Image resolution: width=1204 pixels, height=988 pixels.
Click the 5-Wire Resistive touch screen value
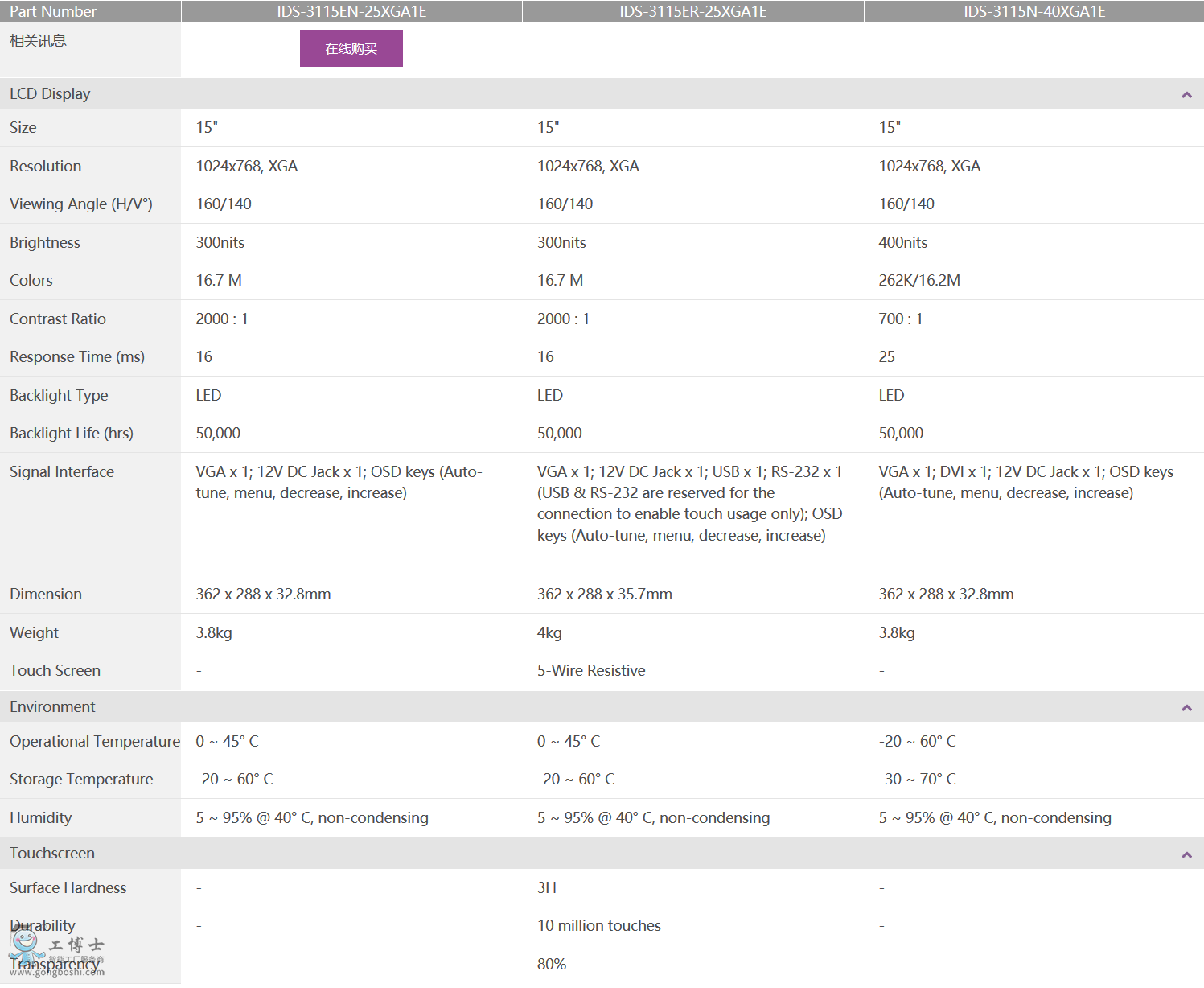point(591,671)
